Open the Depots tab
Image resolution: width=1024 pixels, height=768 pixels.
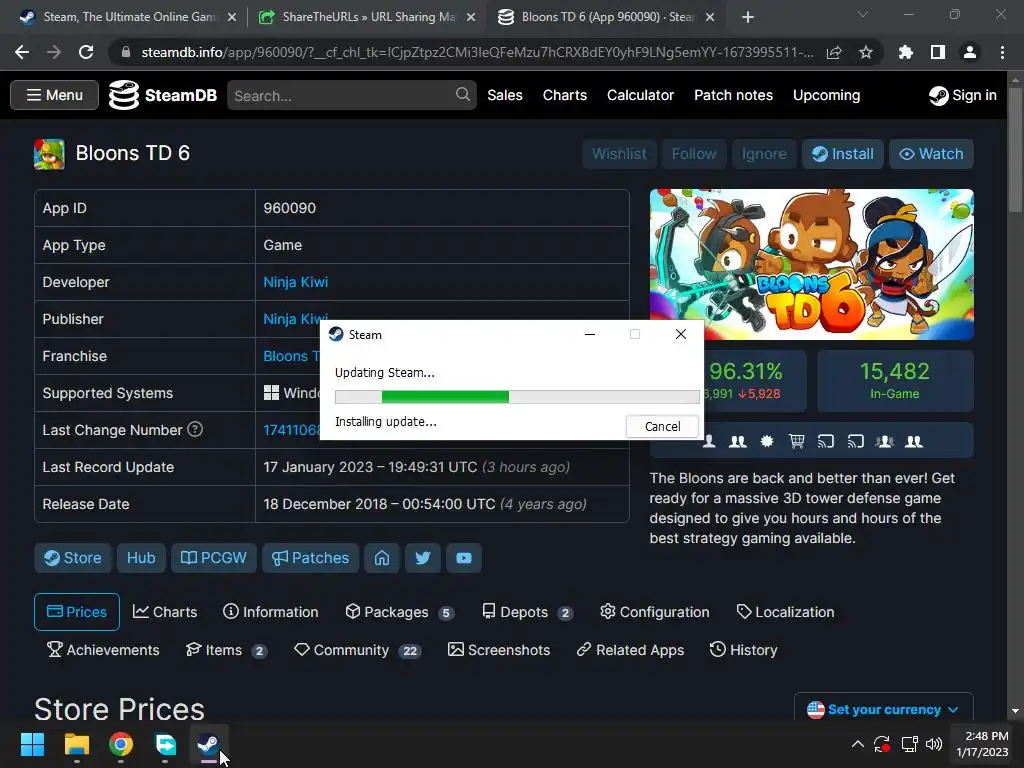[x=528, y=612]
